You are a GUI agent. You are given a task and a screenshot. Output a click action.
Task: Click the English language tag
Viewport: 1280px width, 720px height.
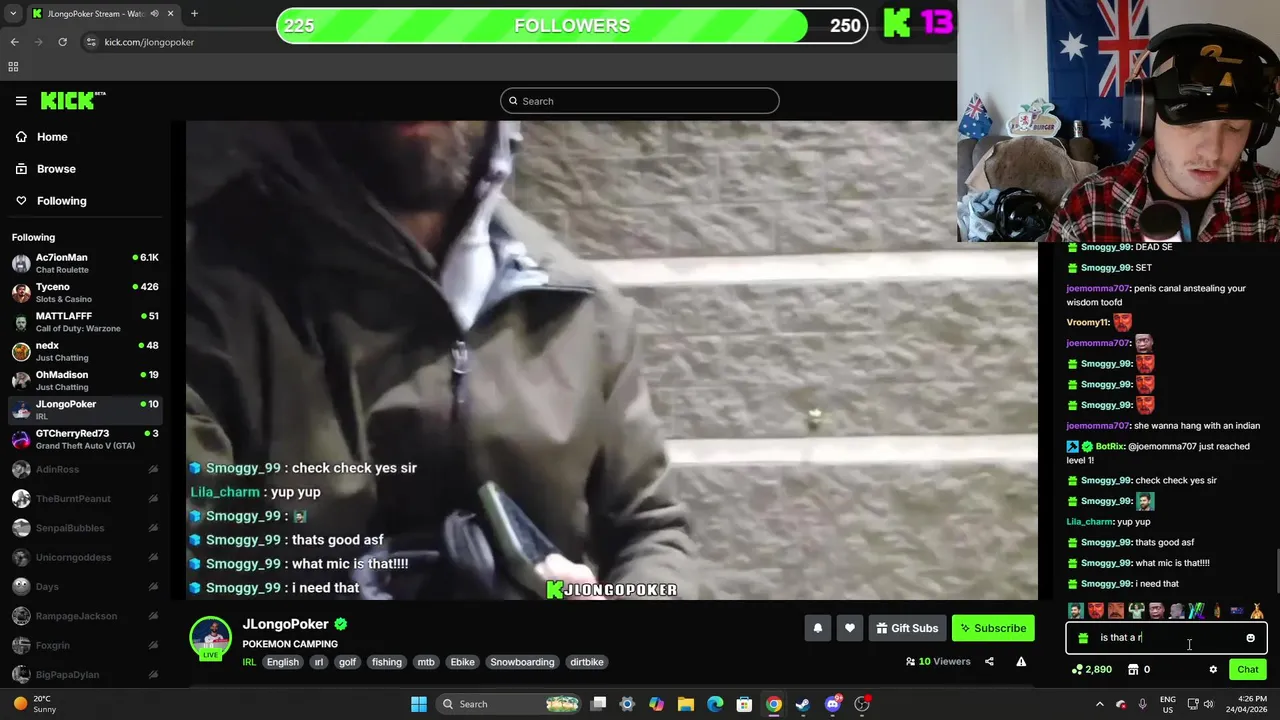coord(283,662)
